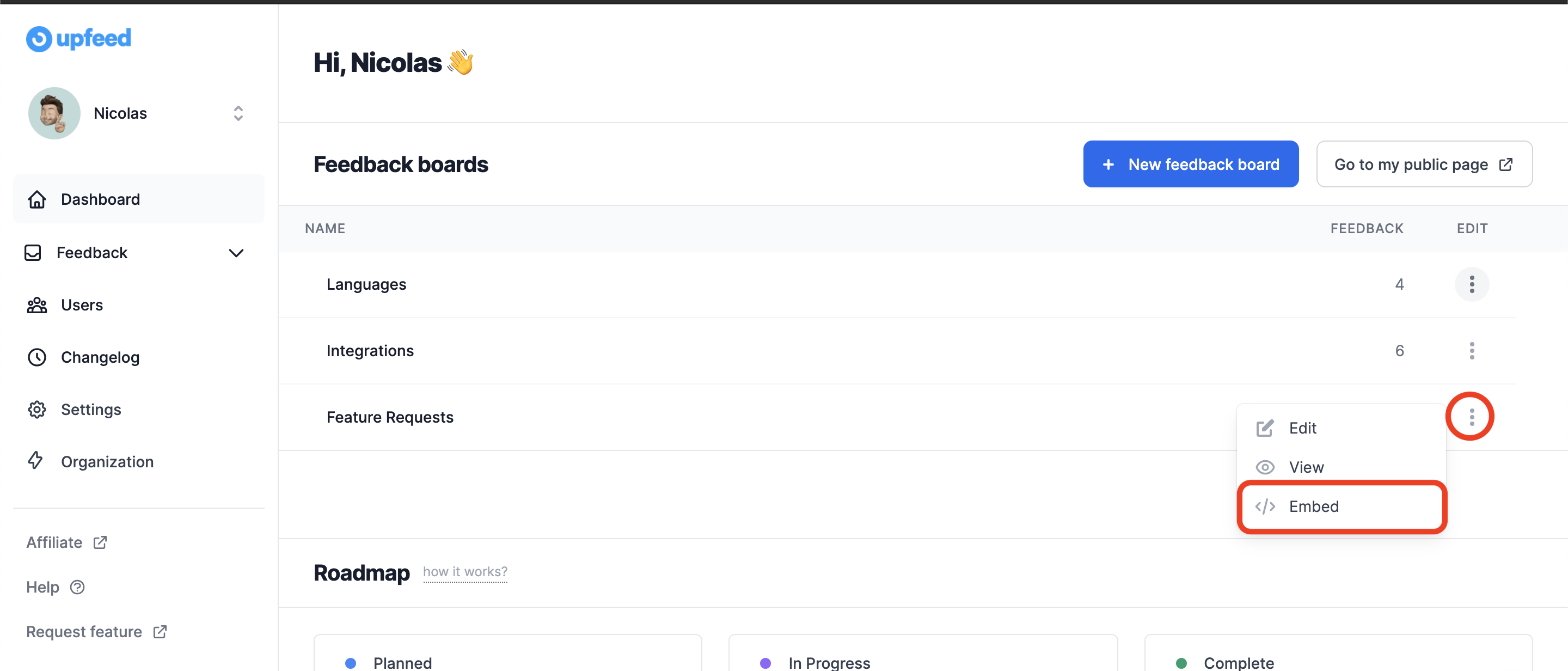Click the Help question mark icon
The width and height of the screenshot is (1568, 671).
[77, 587]
